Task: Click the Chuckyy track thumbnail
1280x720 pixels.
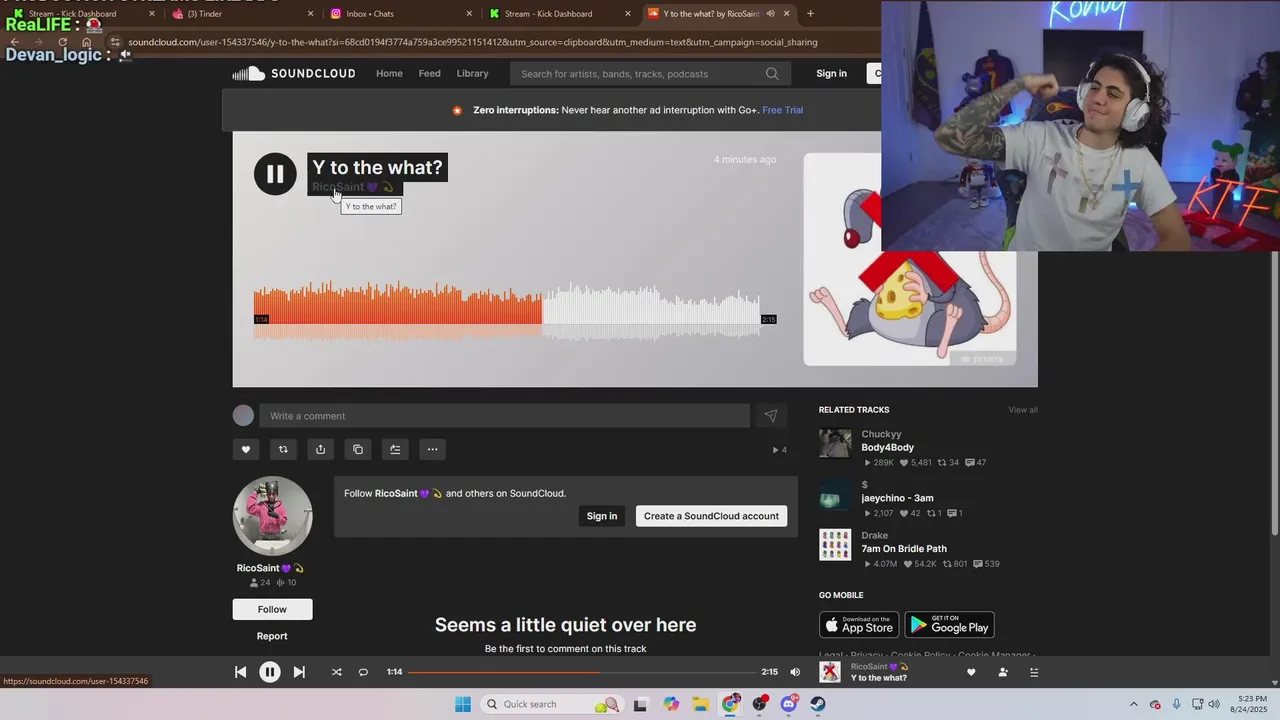Action: point(835,445)
